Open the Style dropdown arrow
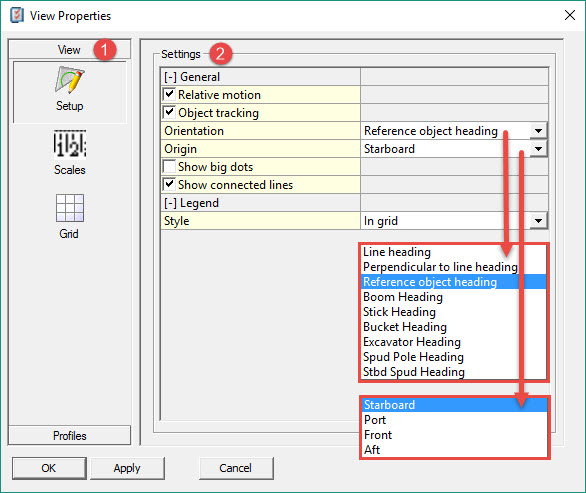586x493 pixels. pos(538,221)
